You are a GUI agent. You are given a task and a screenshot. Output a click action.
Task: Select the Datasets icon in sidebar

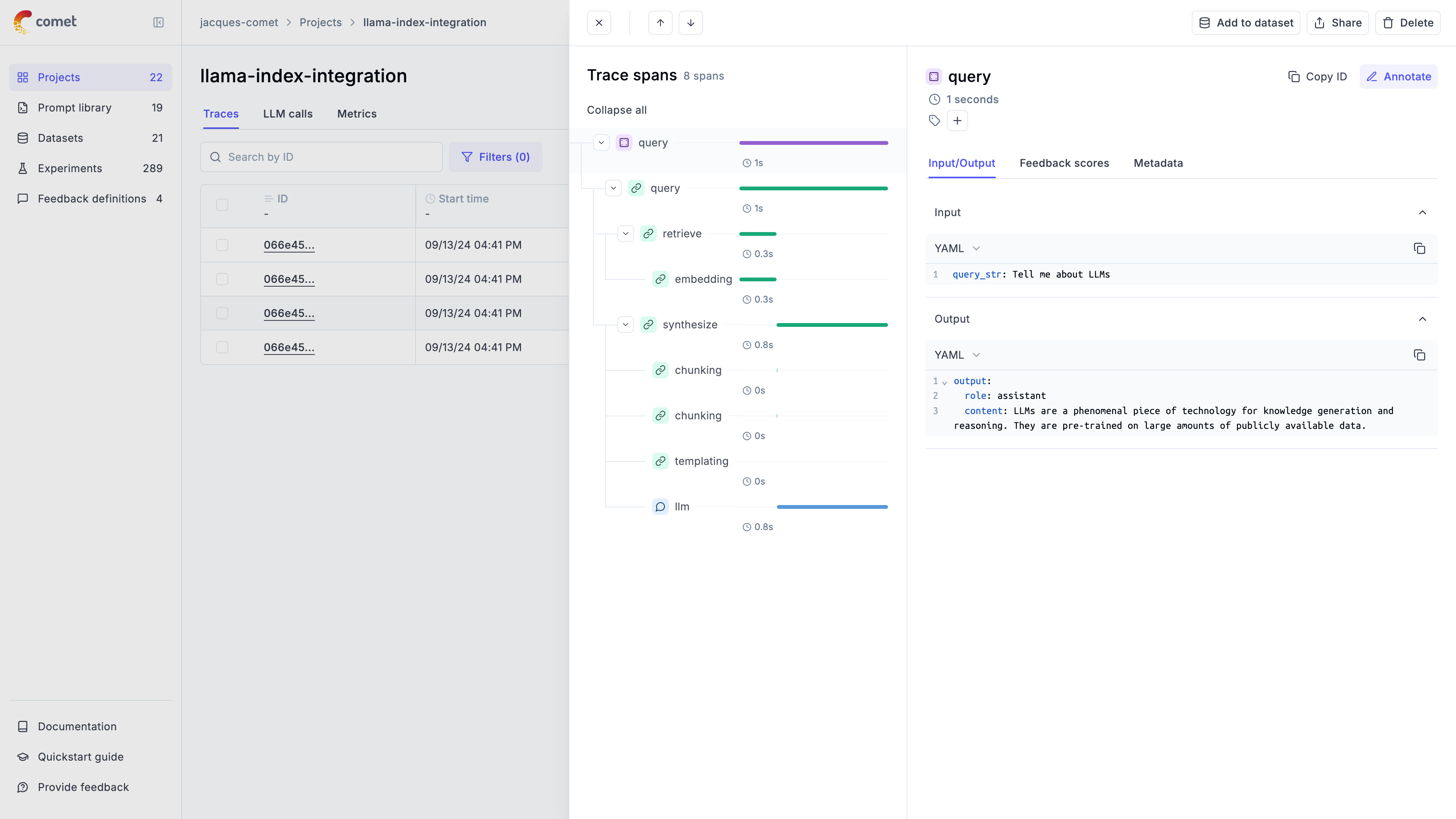23,137
